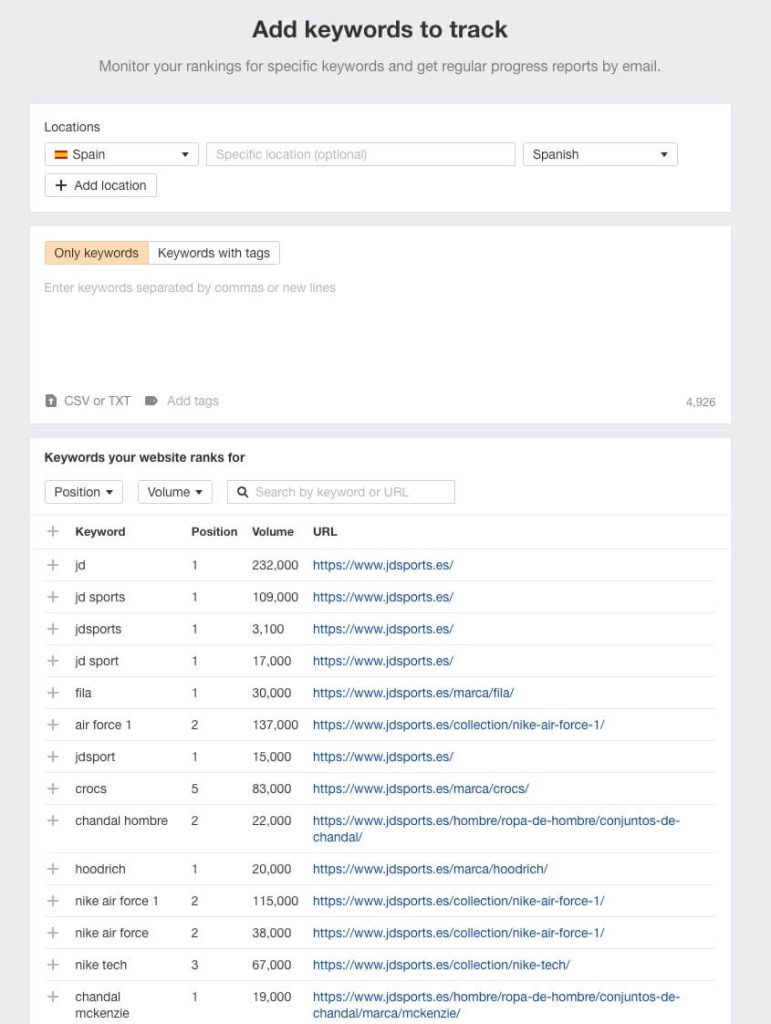Viewport: 771px width, 1024px height.
Task: Add the 'fila' keyword via its plus icon
Action: pos(53,693)
